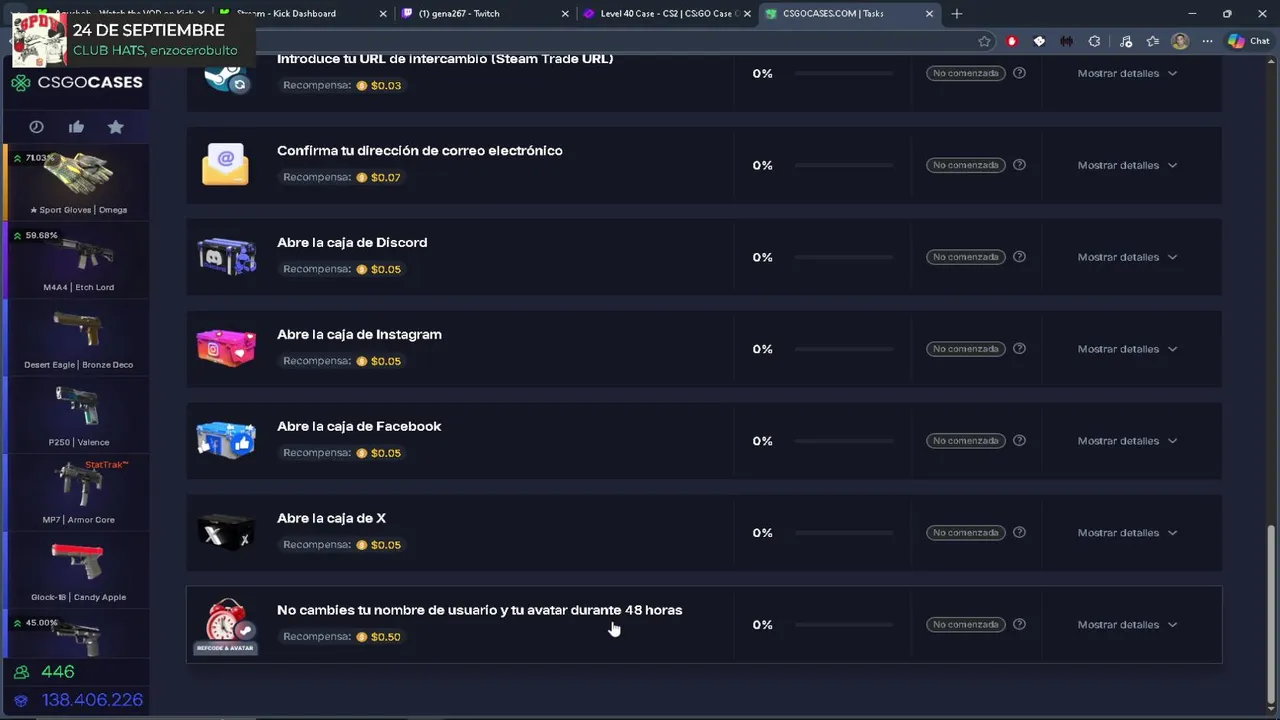Switch to the Kick Dashboard tab
This screenshot has height=720, width=1280.
click(300, 14)
